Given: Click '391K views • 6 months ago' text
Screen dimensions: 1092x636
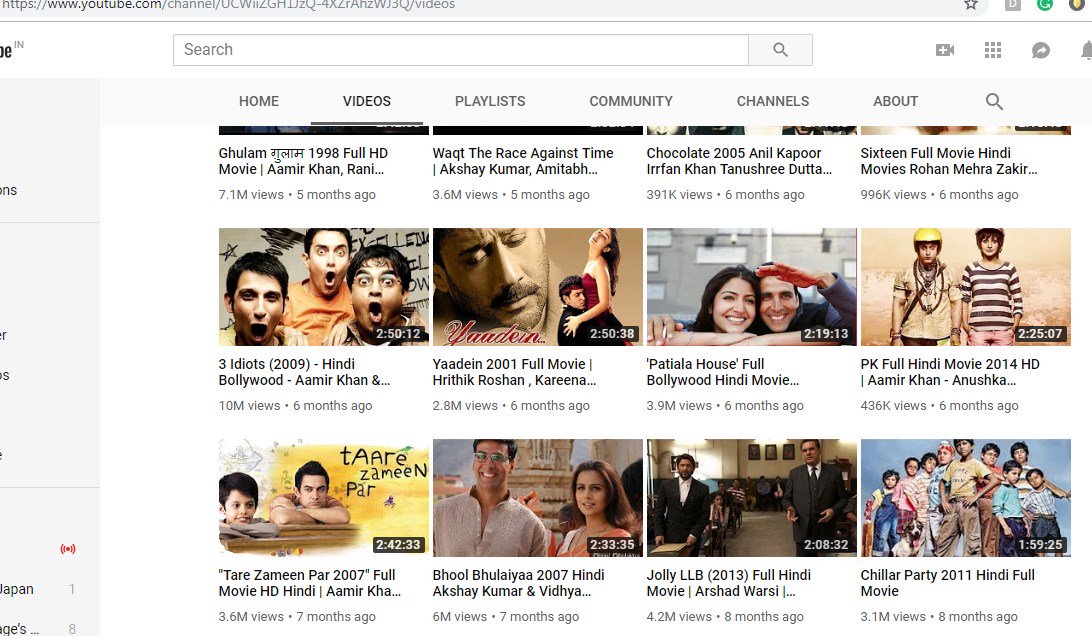Looking at the screenshot, I should (725, 195).
